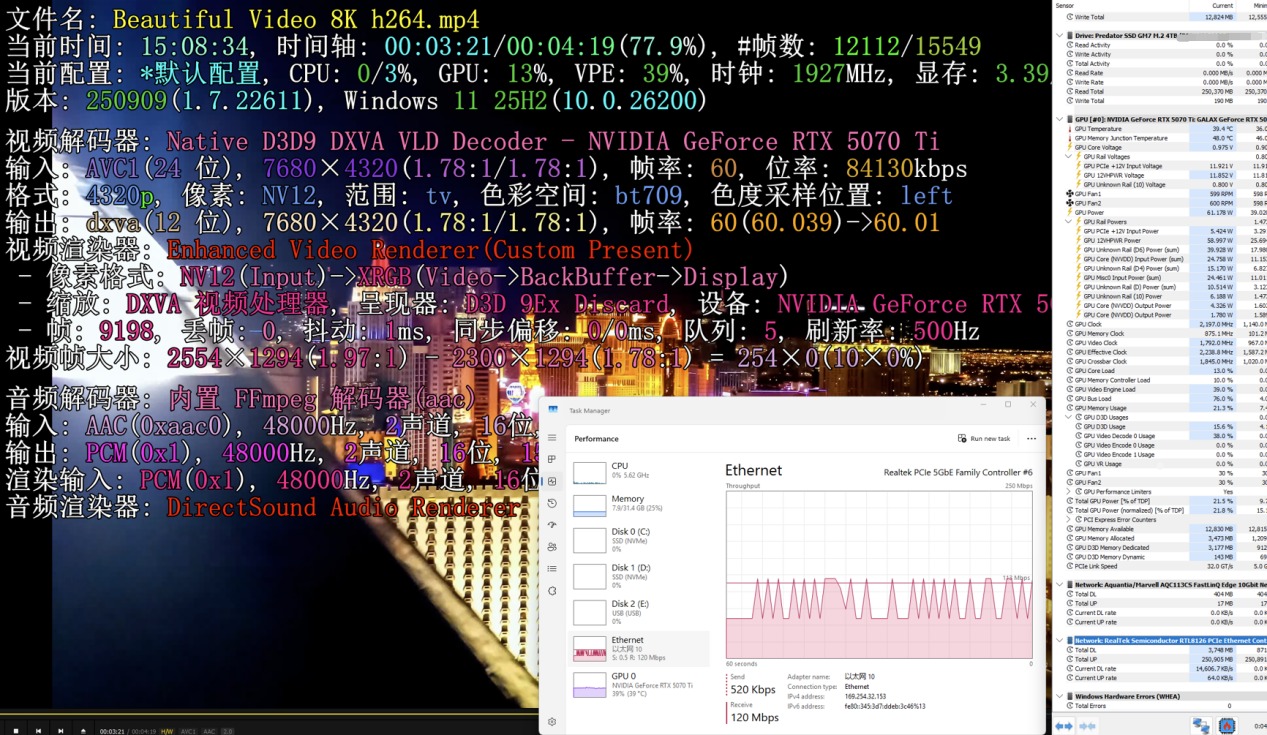The width and height of the screenshot is (1267, 735).
Task: Select Disk 0 (C:) performance item
Action: (639, 539)
